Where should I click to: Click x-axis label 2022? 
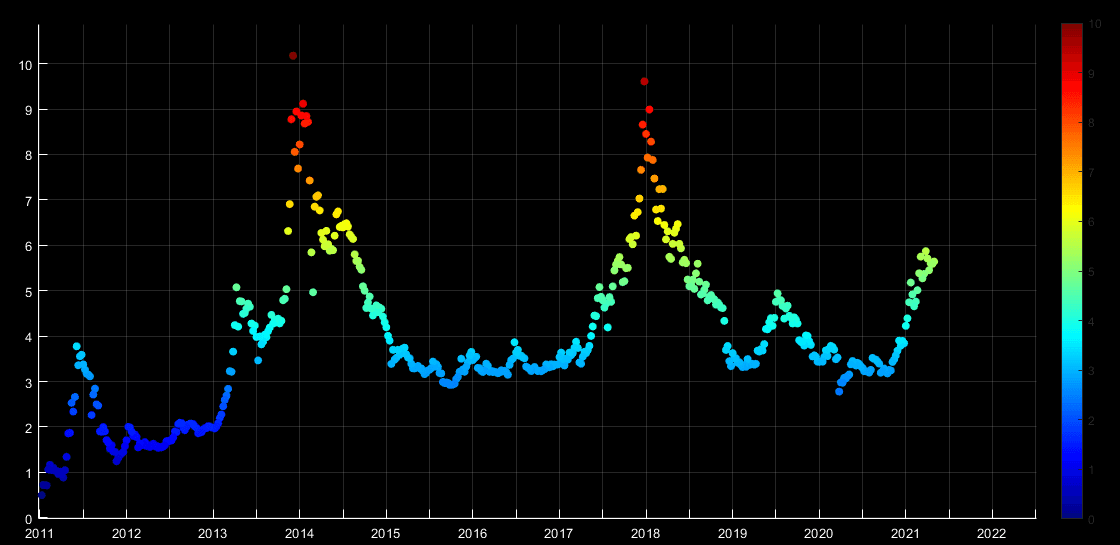[x=991, y=534]
